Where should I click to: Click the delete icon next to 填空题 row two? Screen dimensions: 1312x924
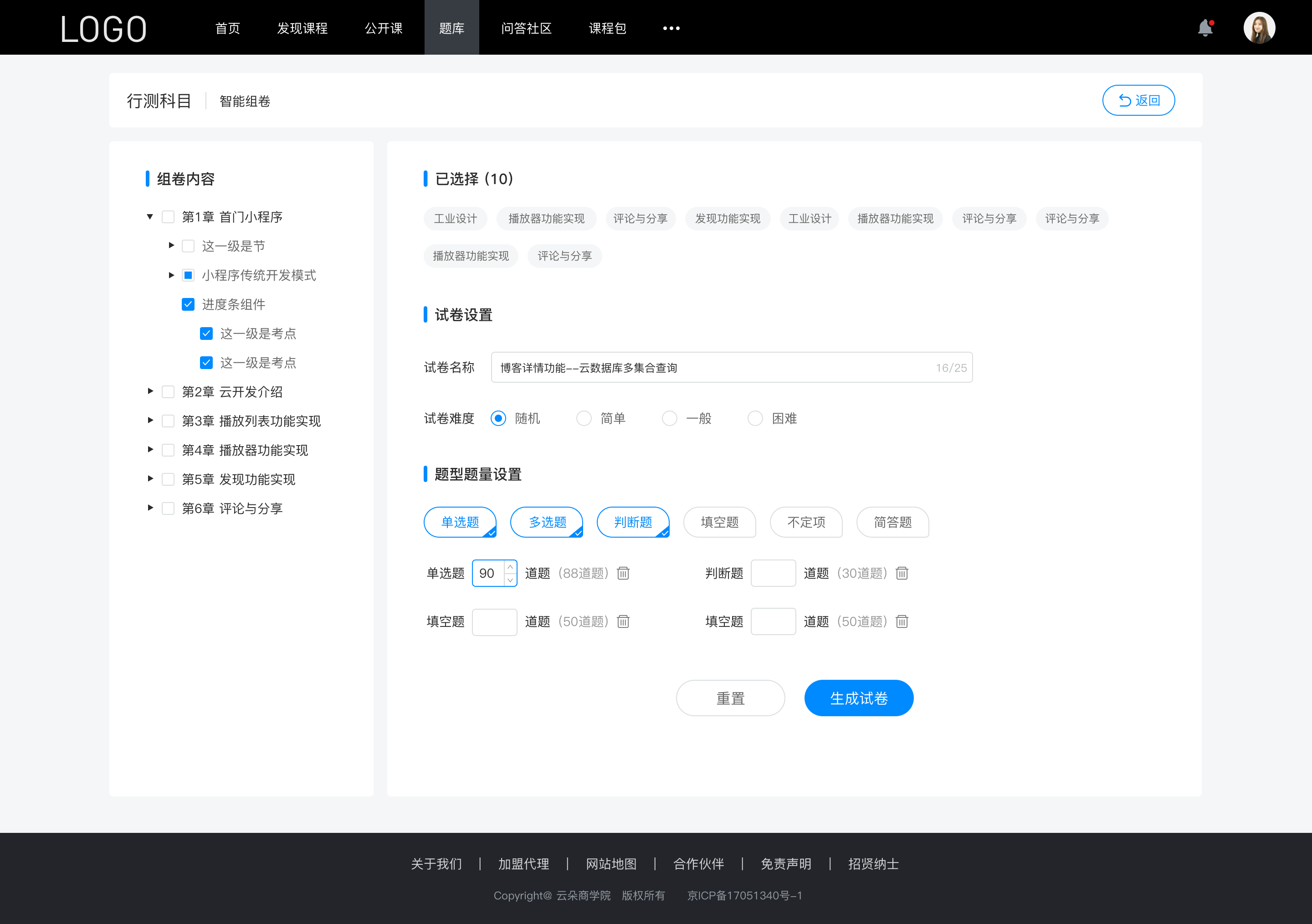coord(900,622)
